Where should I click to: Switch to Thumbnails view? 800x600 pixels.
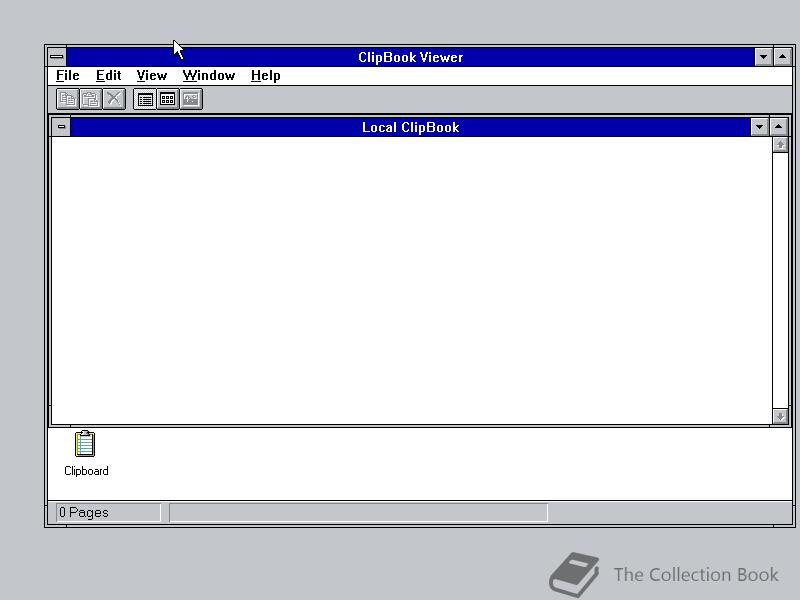click(166, 98)
